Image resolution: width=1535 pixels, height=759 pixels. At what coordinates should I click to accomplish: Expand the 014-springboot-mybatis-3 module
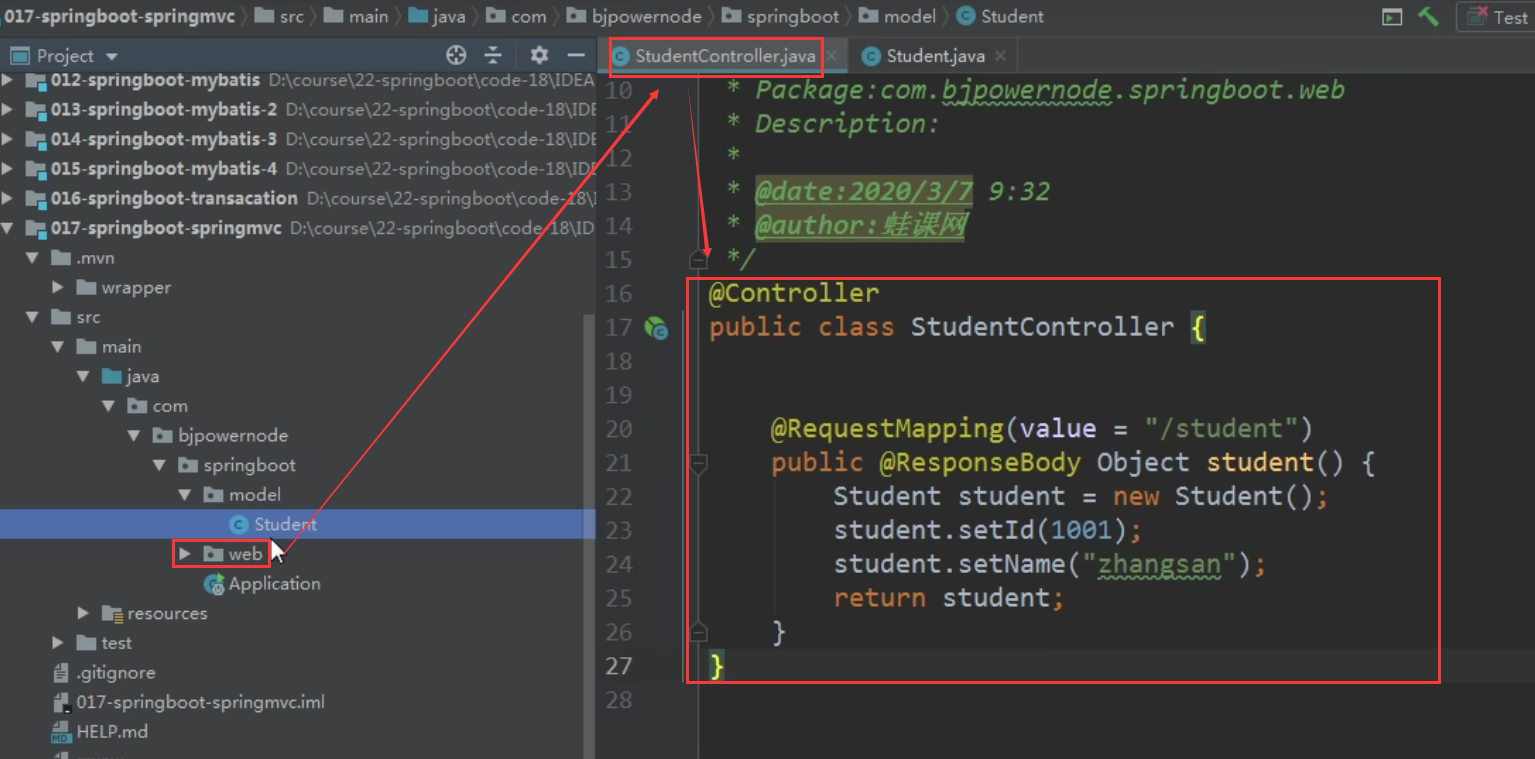coord(9,139)
